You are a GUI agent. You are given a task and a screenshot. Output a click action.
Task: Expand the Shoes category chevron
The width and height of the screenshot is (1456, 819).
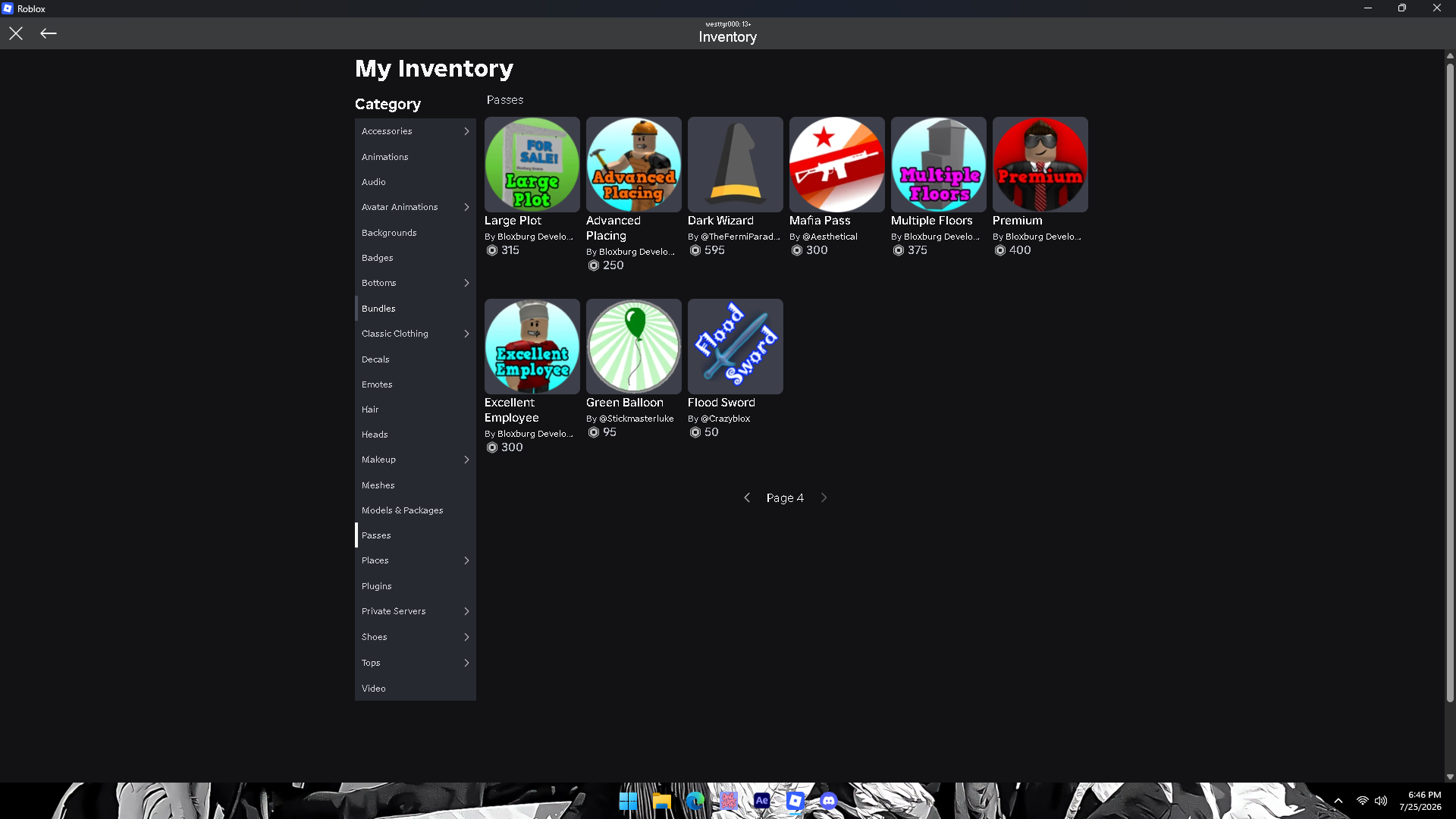click(x=466, y=637)
